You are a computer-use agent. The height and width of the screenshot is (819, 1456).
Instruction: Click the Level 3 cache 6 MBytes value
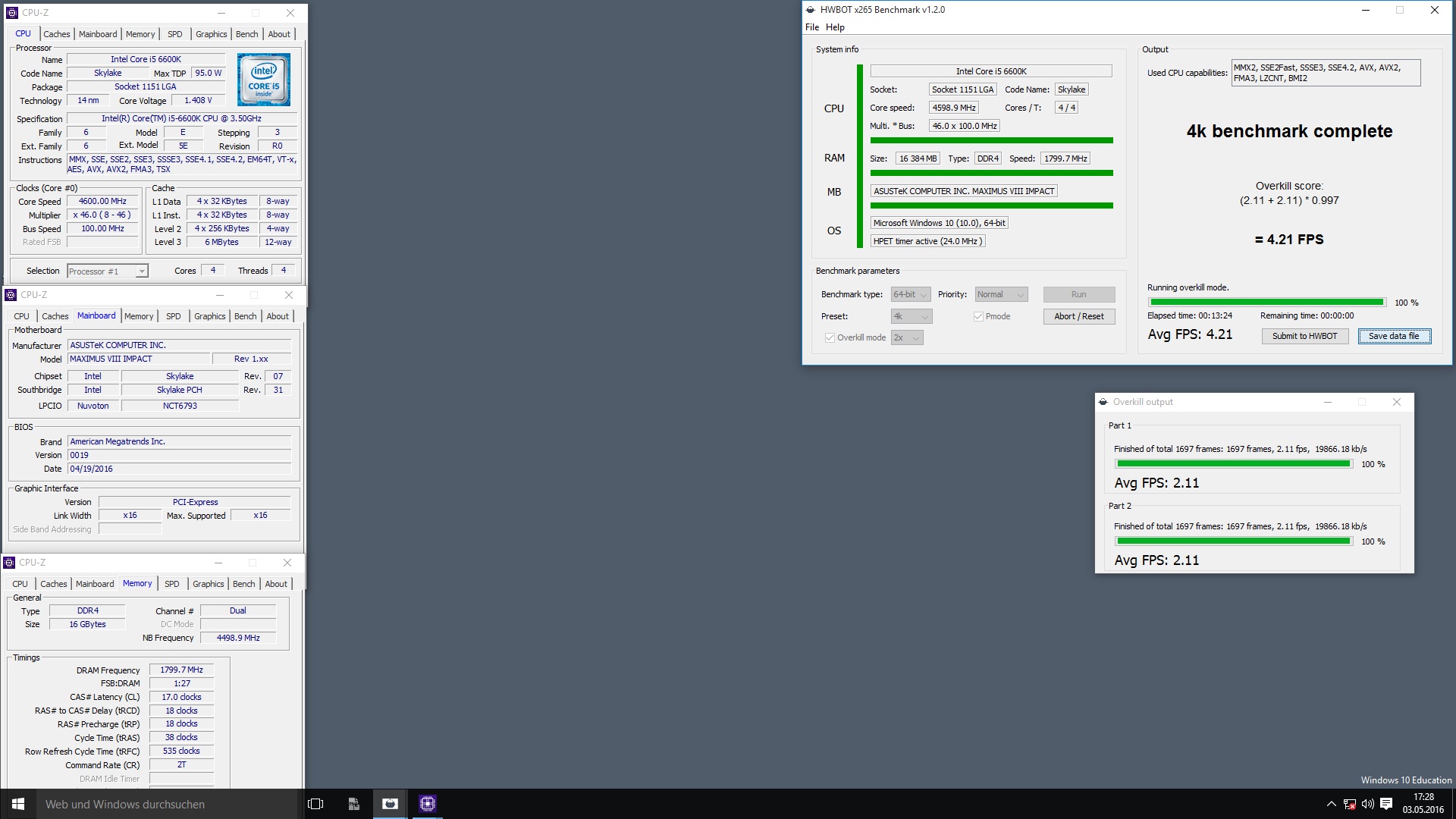222,243
